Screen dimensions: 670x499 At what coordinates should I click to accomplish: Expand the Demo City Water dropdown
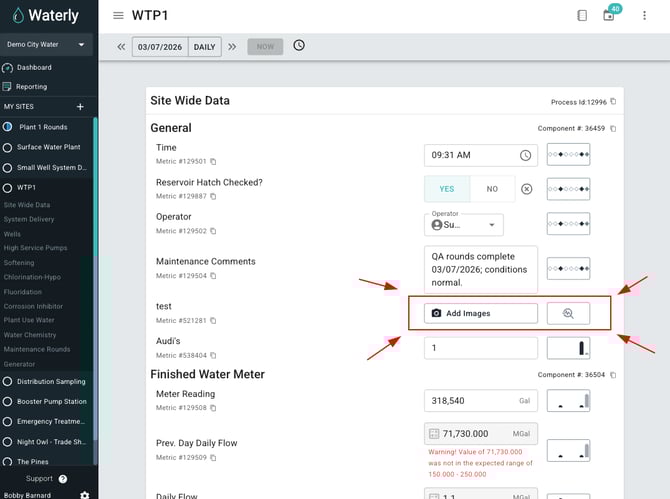tap(46, 45)
